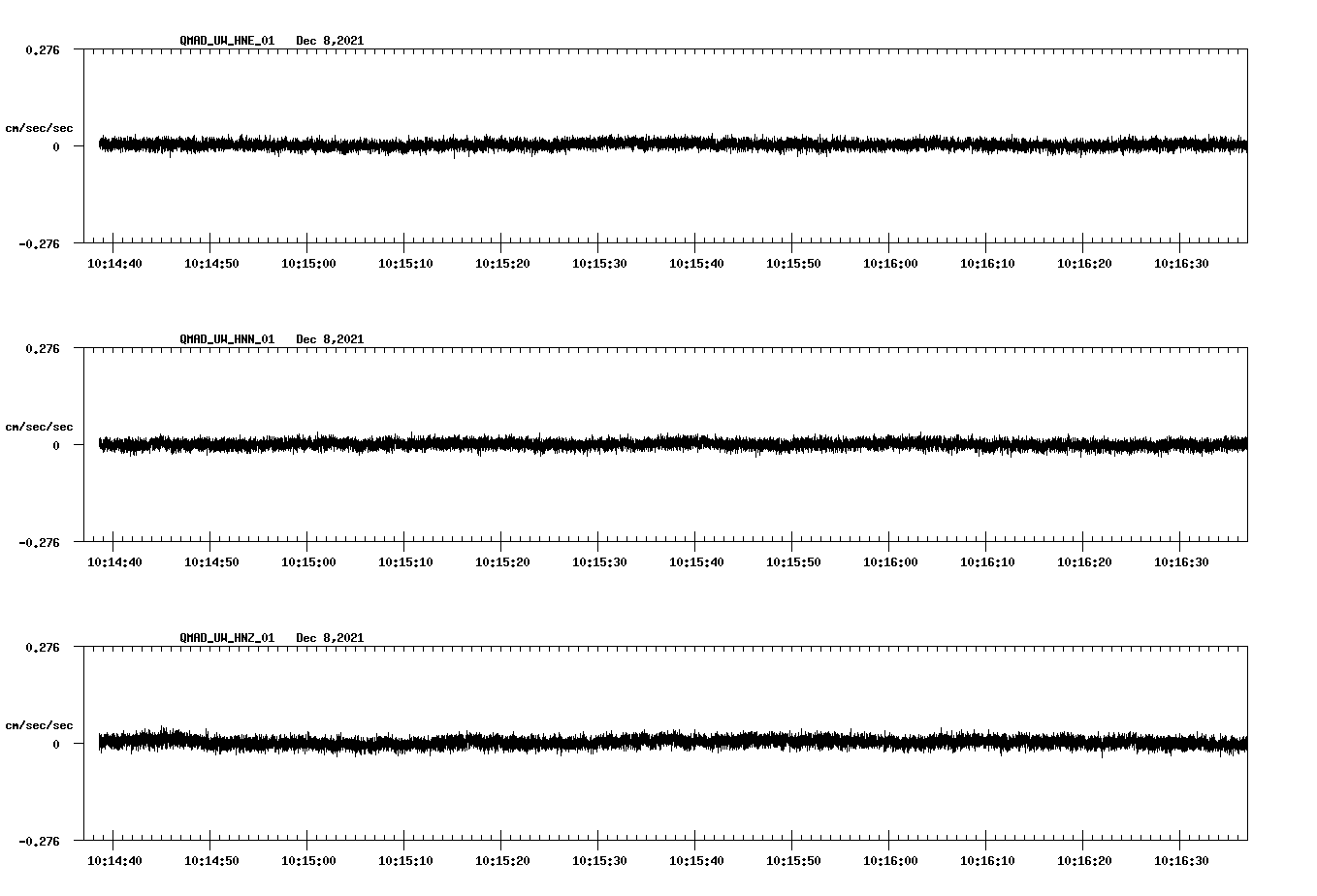
Task: Click the cm/sec/sec unit label on HNZ plot
Action: pyautogui.click(x=39, y=725)
